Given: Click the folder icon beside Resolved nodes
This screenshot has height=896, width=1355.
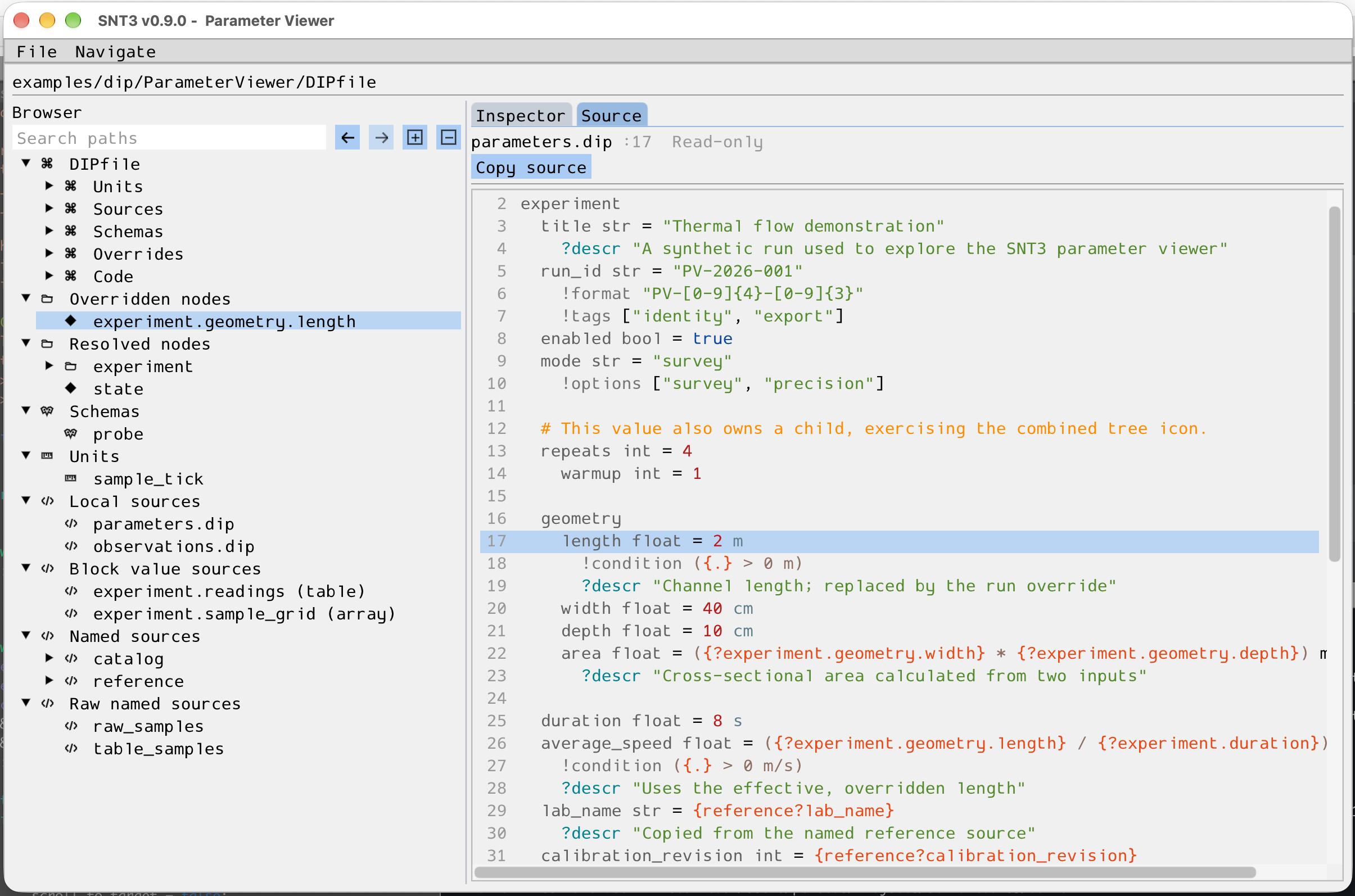Looking at the screenshot, I should 47,343.
